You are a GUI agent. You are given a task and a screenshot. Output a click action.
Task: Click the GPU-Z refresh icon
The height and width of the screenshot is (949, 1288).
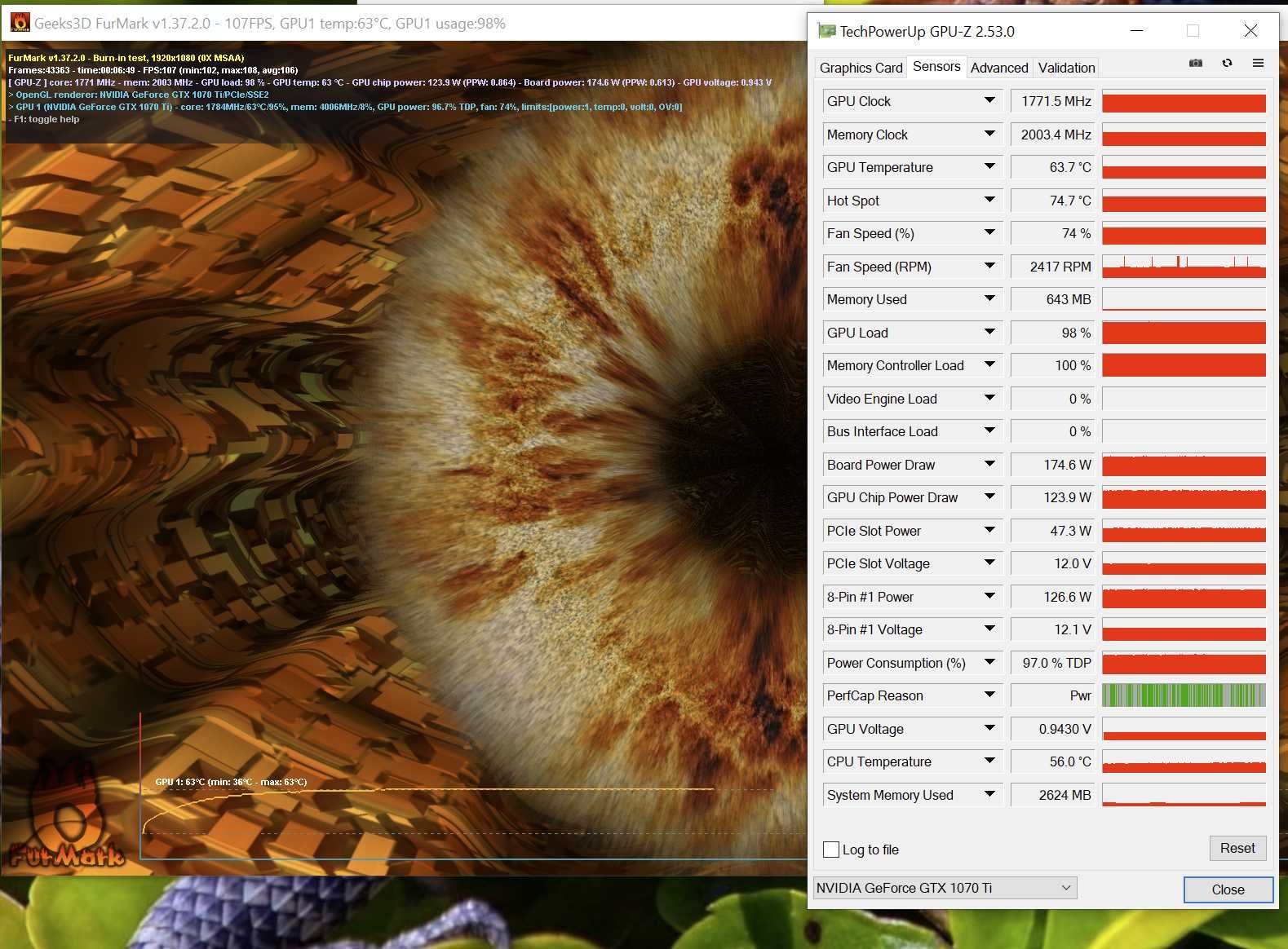coord(1227,63)
